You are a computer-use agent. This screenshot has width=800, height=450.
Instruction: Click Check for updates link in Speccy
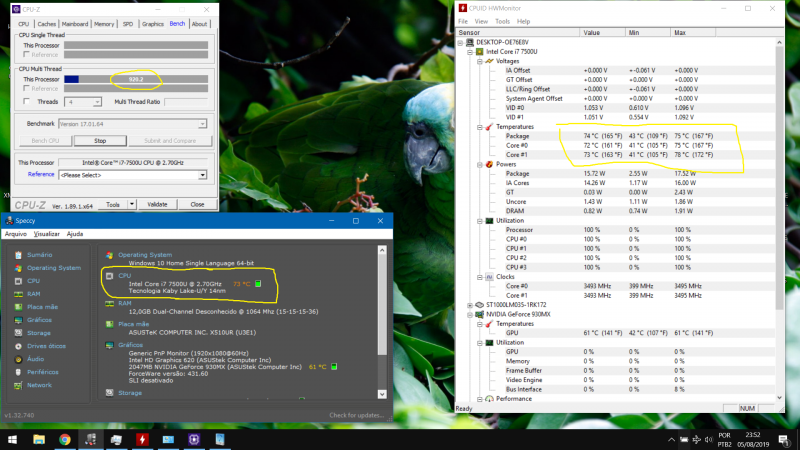point(357,415)
